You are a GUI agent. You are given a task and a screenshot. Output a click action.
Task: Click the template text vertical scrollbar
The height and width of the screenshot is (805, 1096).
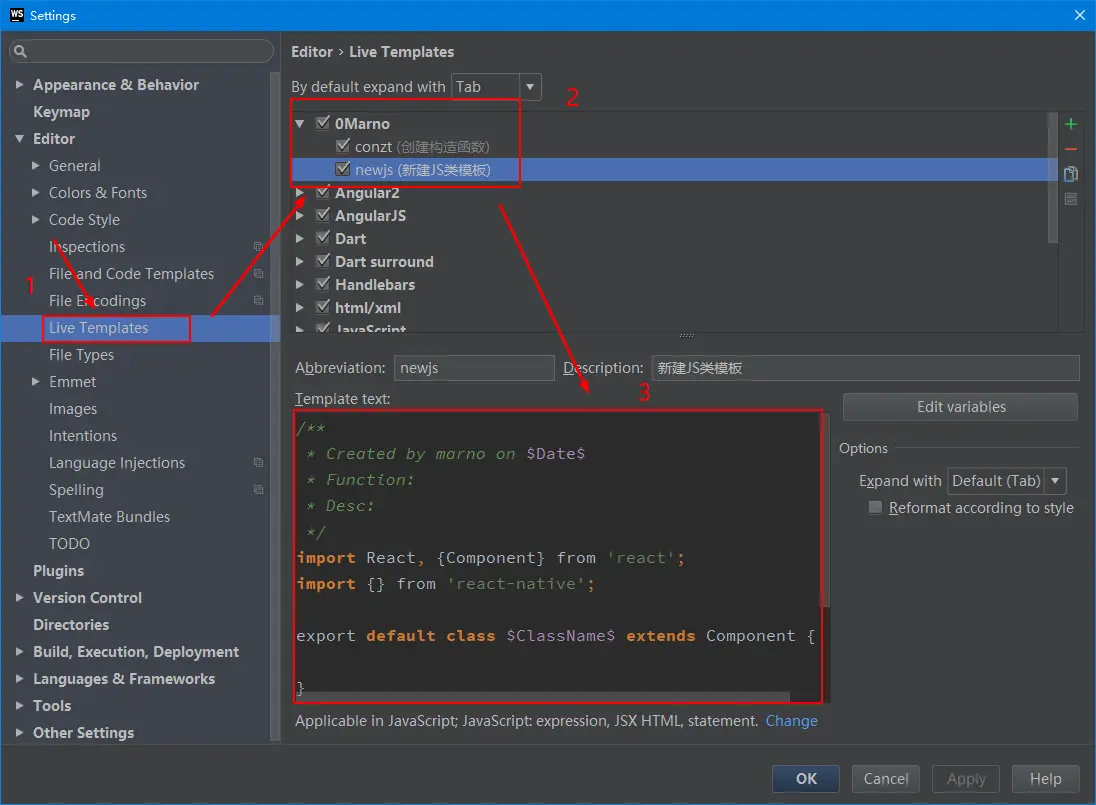tap(825, 510)
